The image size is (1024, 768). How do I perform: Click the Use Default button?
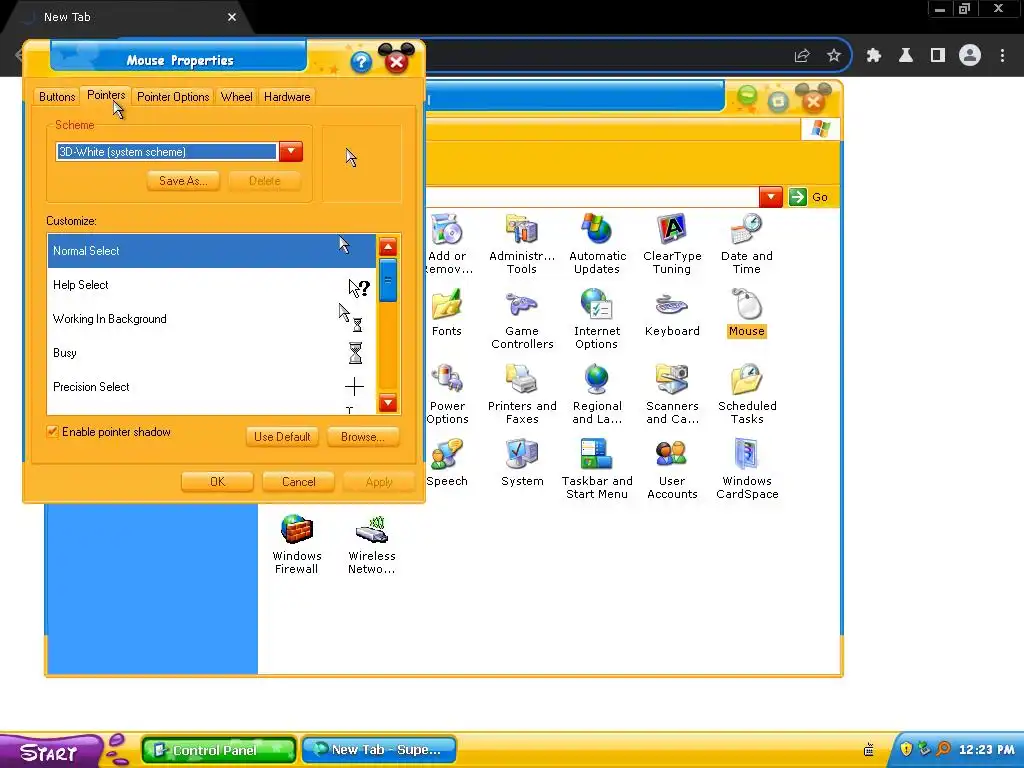[282, 437]
